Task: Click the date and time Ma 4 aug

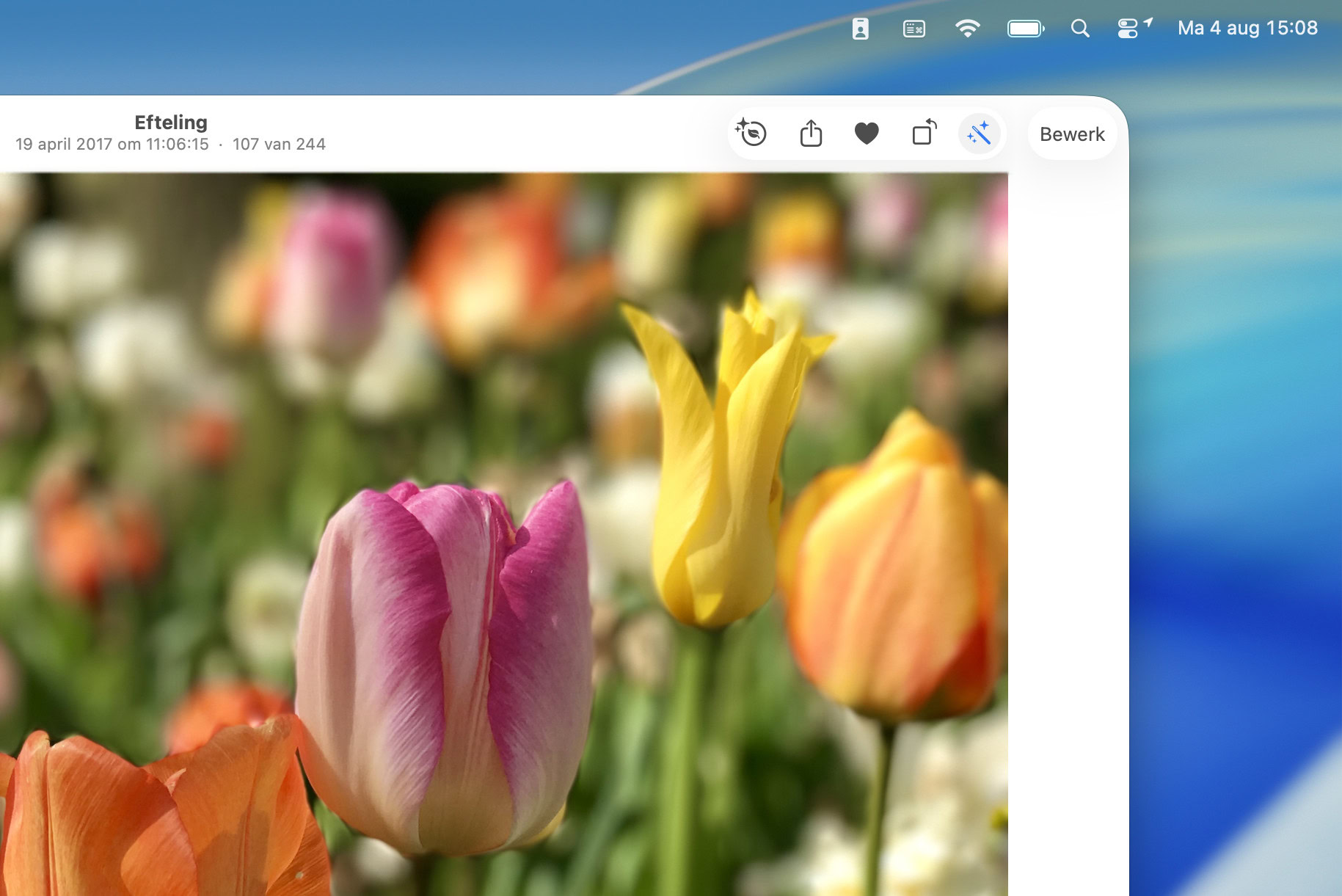Action: [x=1247, y=29]
